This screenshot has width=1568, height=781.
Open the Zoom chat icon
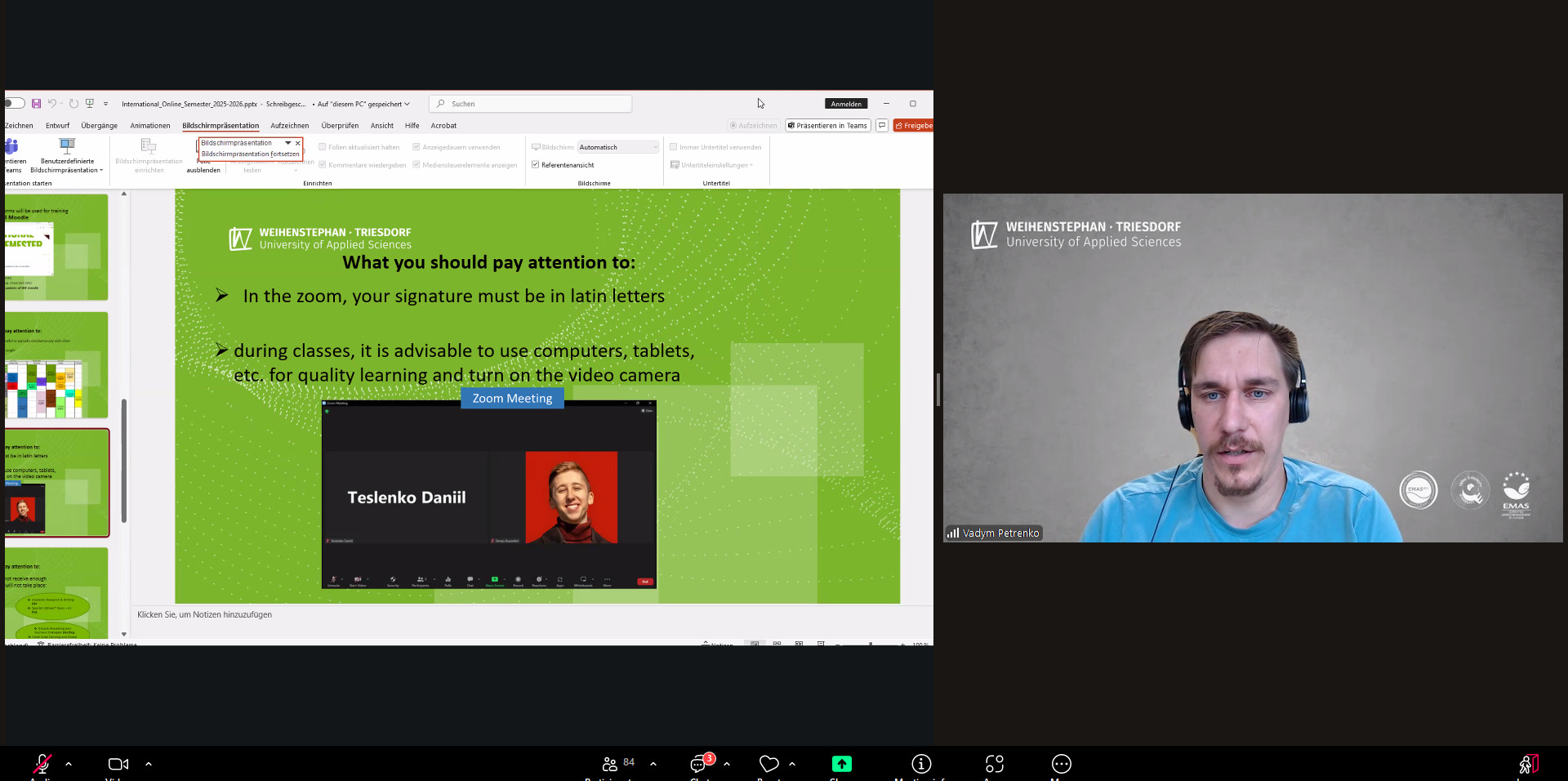point(699,764)
